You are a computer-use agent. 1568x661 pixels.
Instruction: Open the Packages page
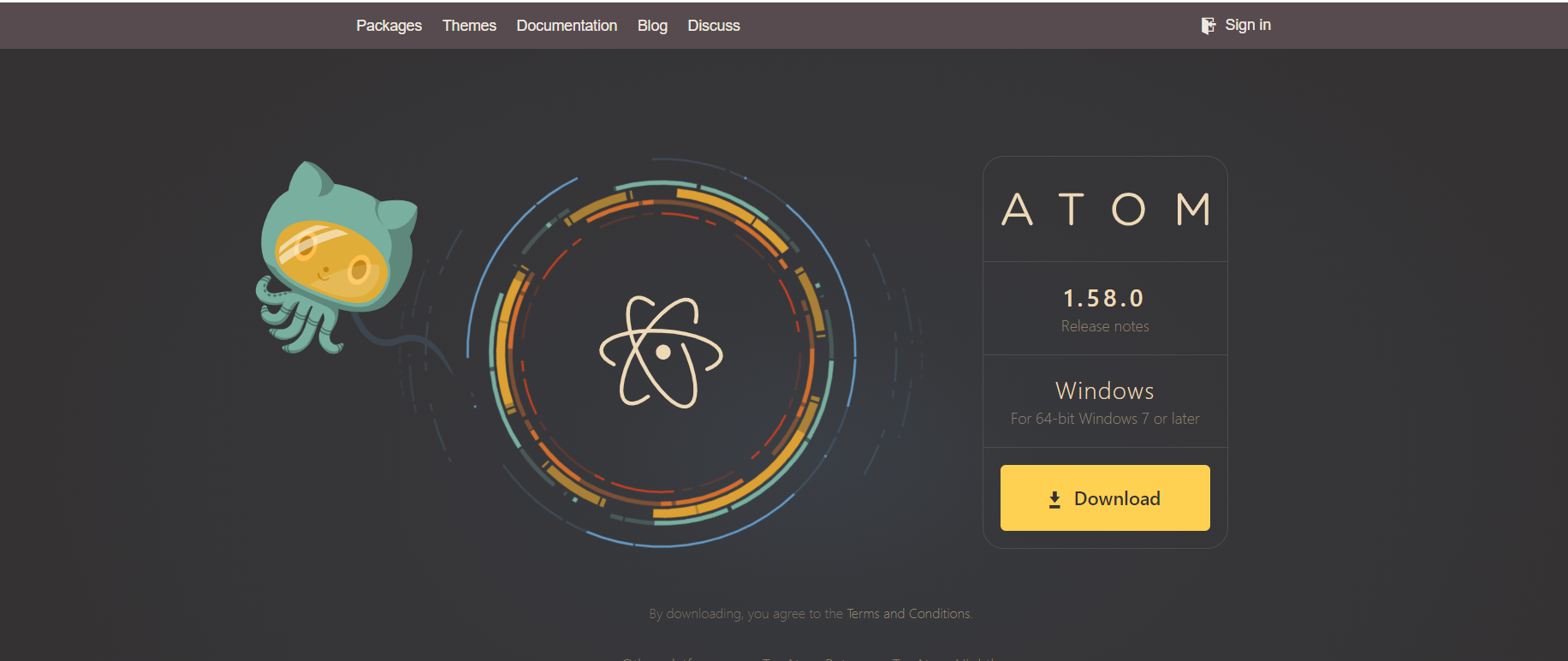point(389,26)
